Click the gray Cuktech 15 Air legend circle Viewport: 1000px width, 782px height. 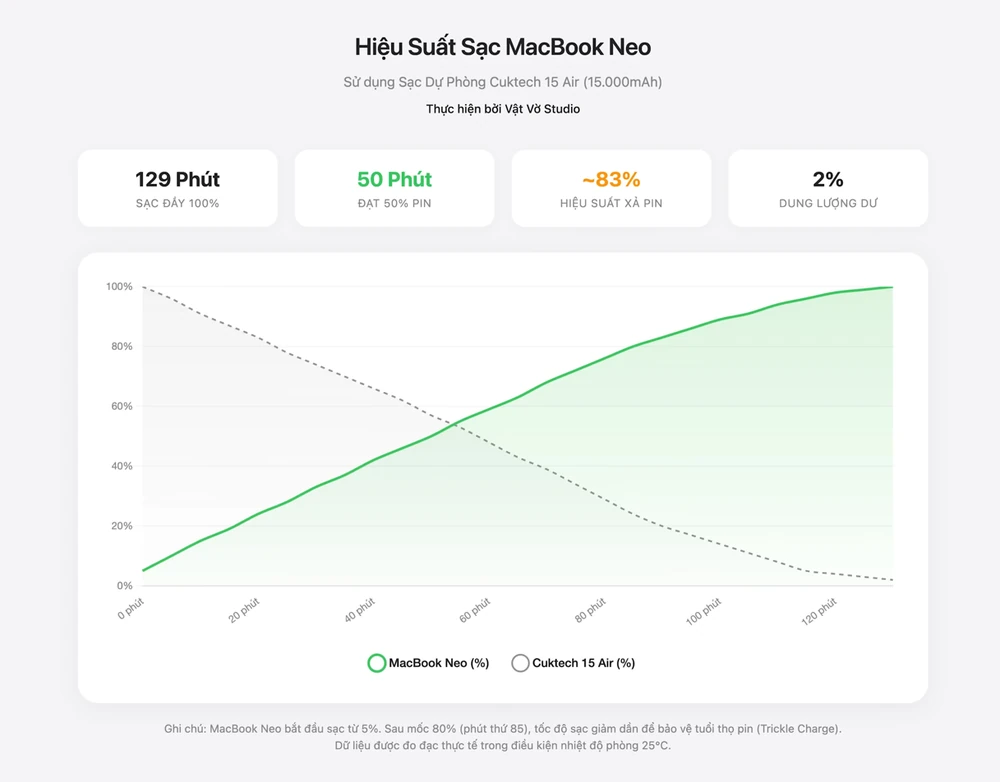click(520, 663)
